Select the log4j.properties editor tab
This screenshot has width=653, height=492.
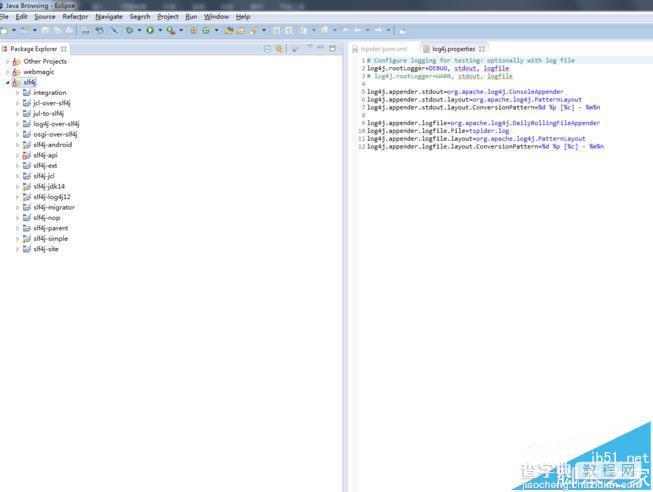click(454, 49)
